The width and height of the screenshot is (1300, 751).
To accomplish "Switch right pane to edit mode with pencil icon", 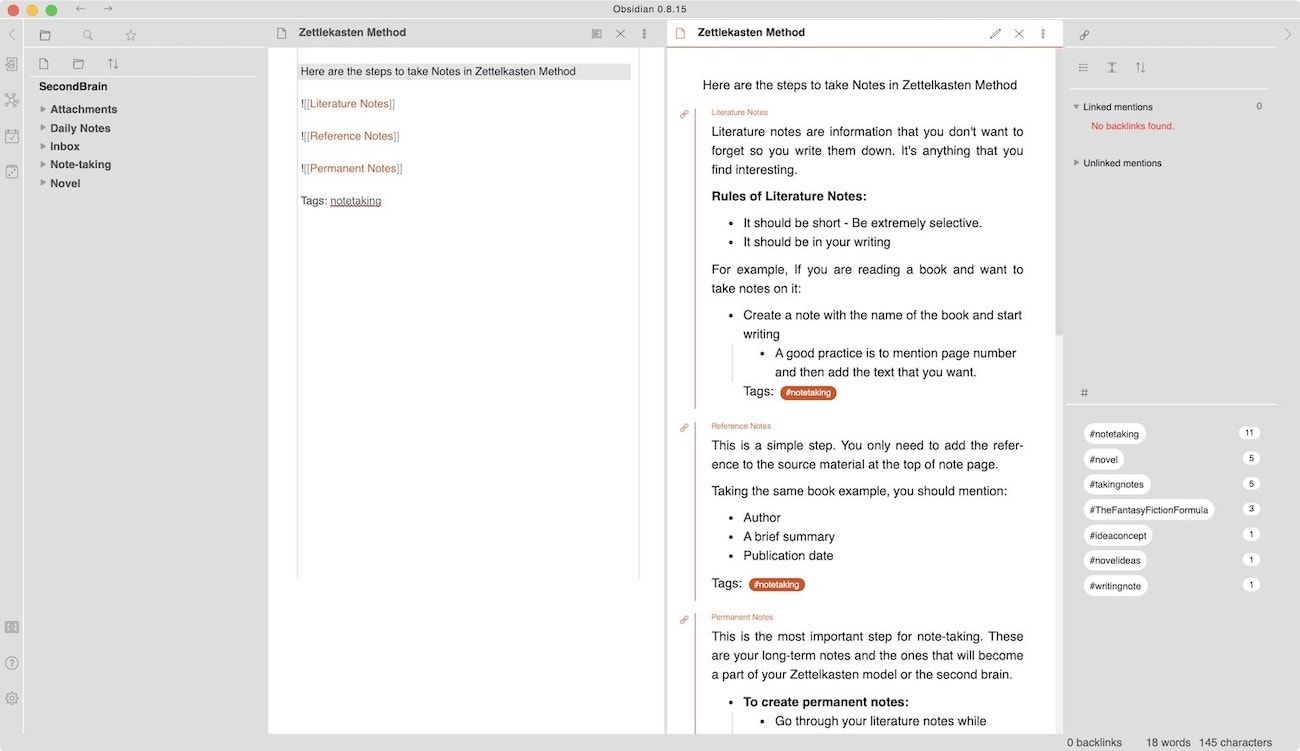I will (x=995, y=33).
